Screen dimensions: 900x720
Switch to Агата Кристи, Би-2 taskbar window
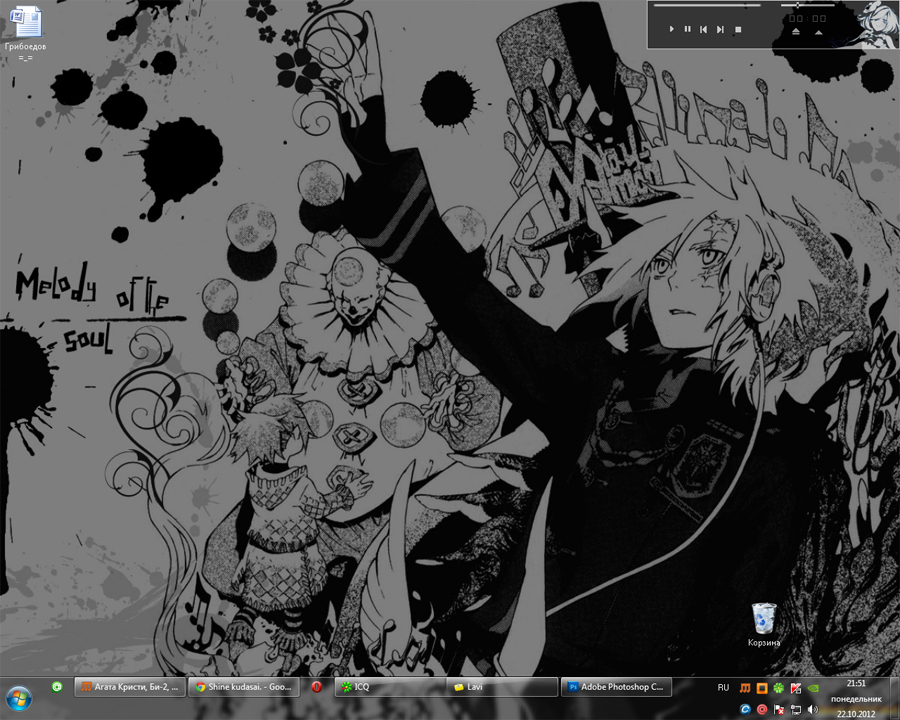click(x=129, y=687)
